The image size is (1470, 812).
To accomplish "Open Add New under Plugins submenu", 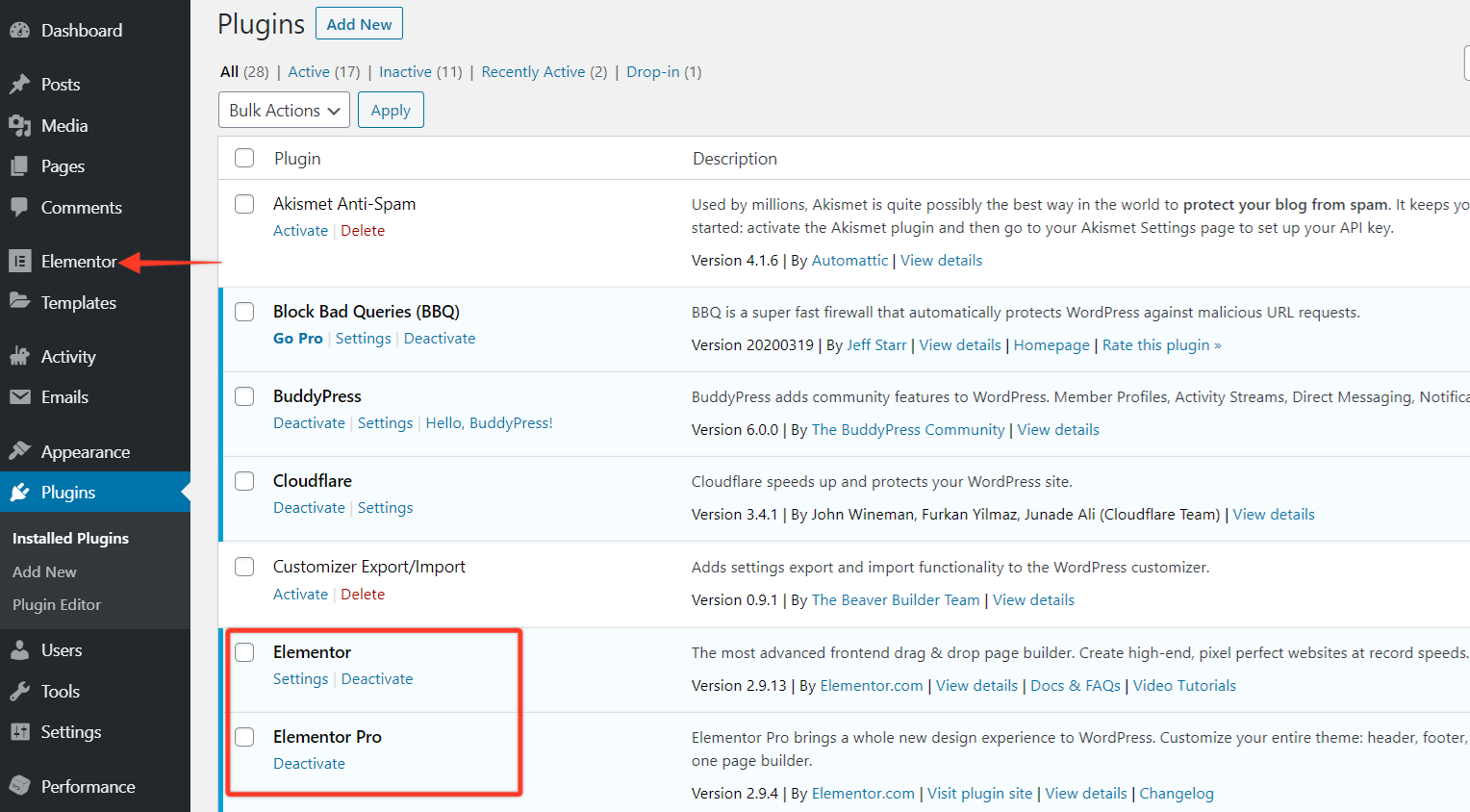I will (44, 571).
